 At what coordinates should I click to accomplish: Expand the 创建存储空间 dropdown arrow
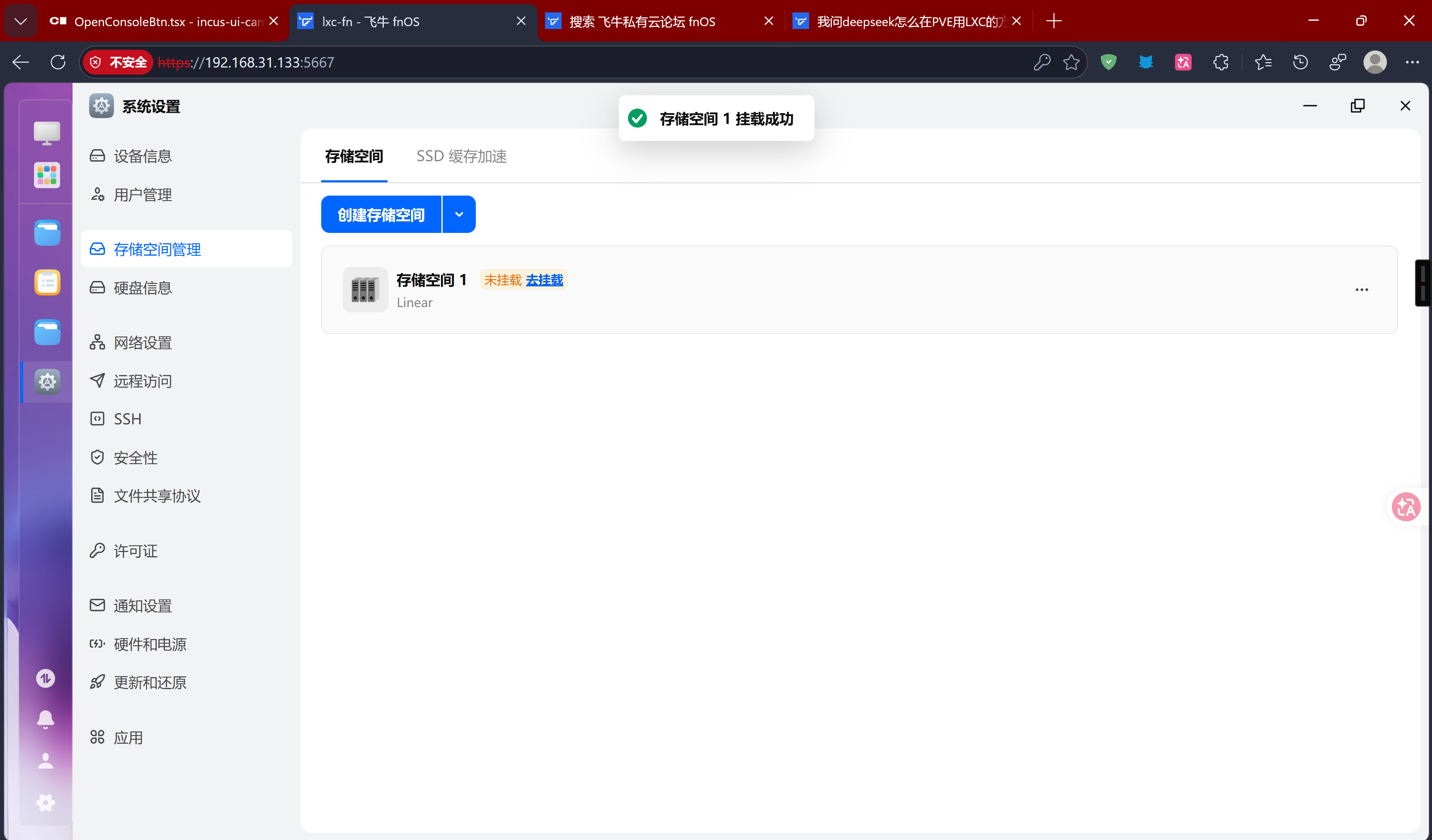(458, 214)
